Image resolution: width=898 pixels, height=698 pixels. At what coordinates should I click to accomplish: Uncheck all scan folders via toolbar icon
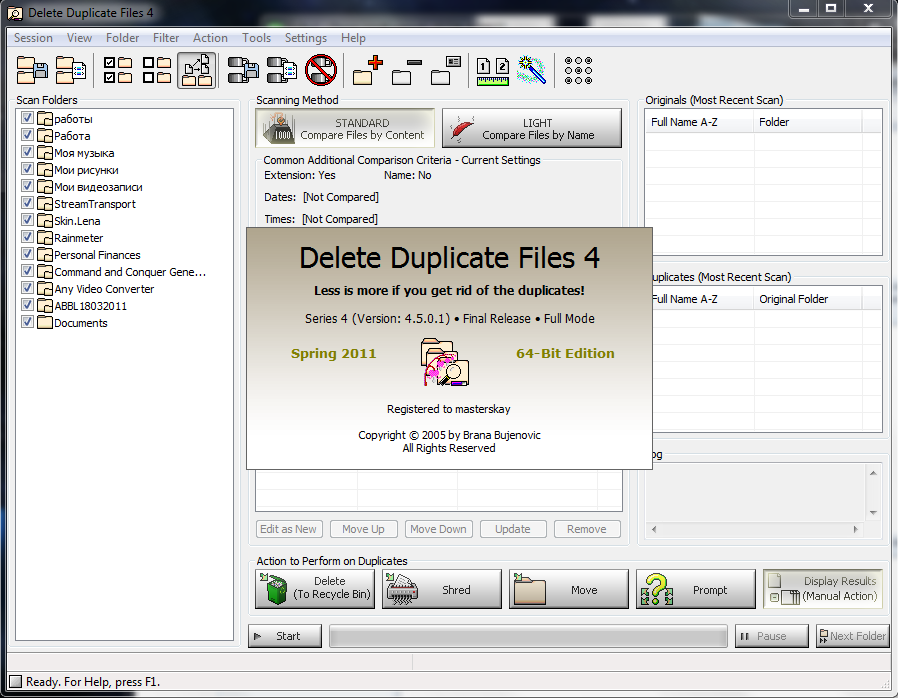157,70
